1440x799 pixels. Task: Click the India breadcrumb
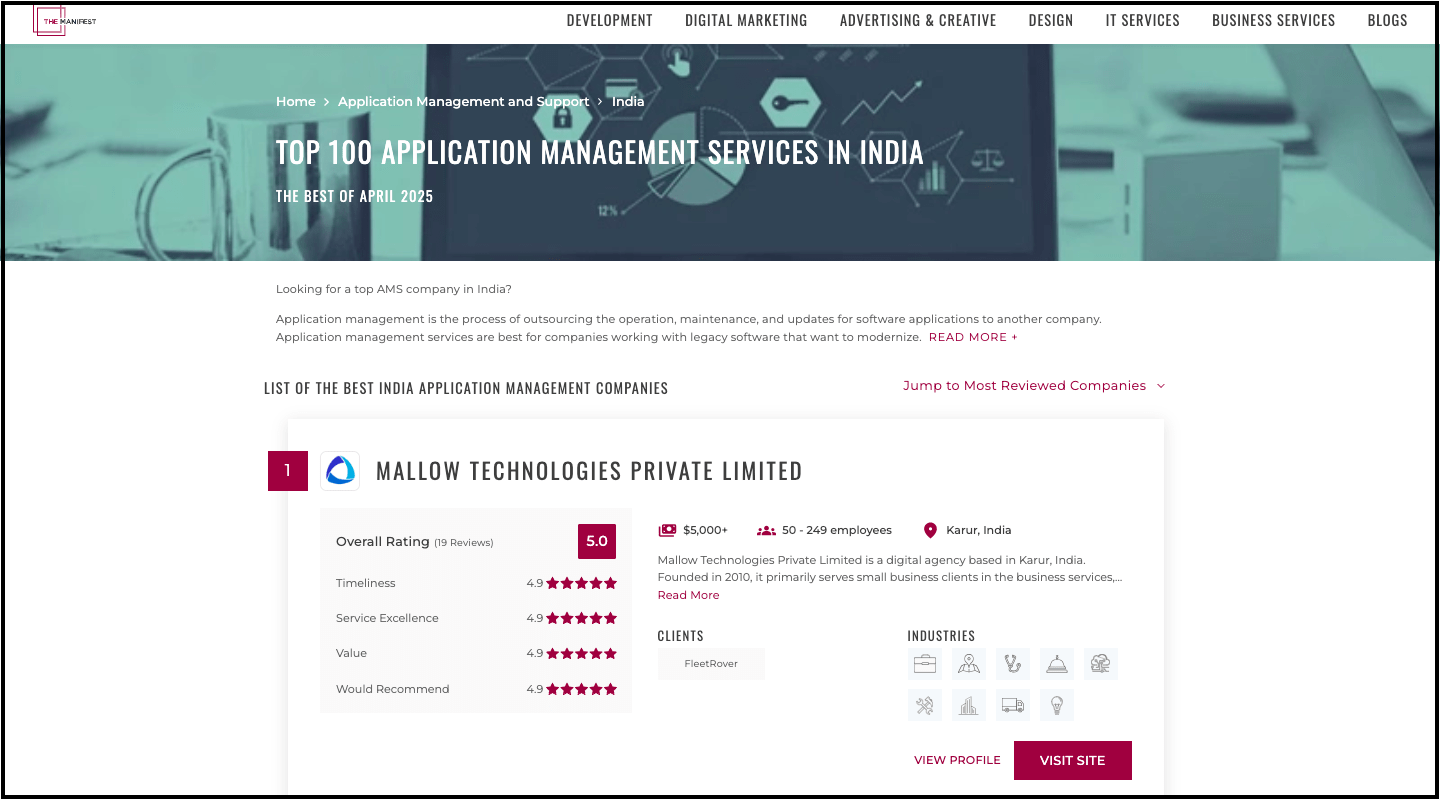(628, 102)
